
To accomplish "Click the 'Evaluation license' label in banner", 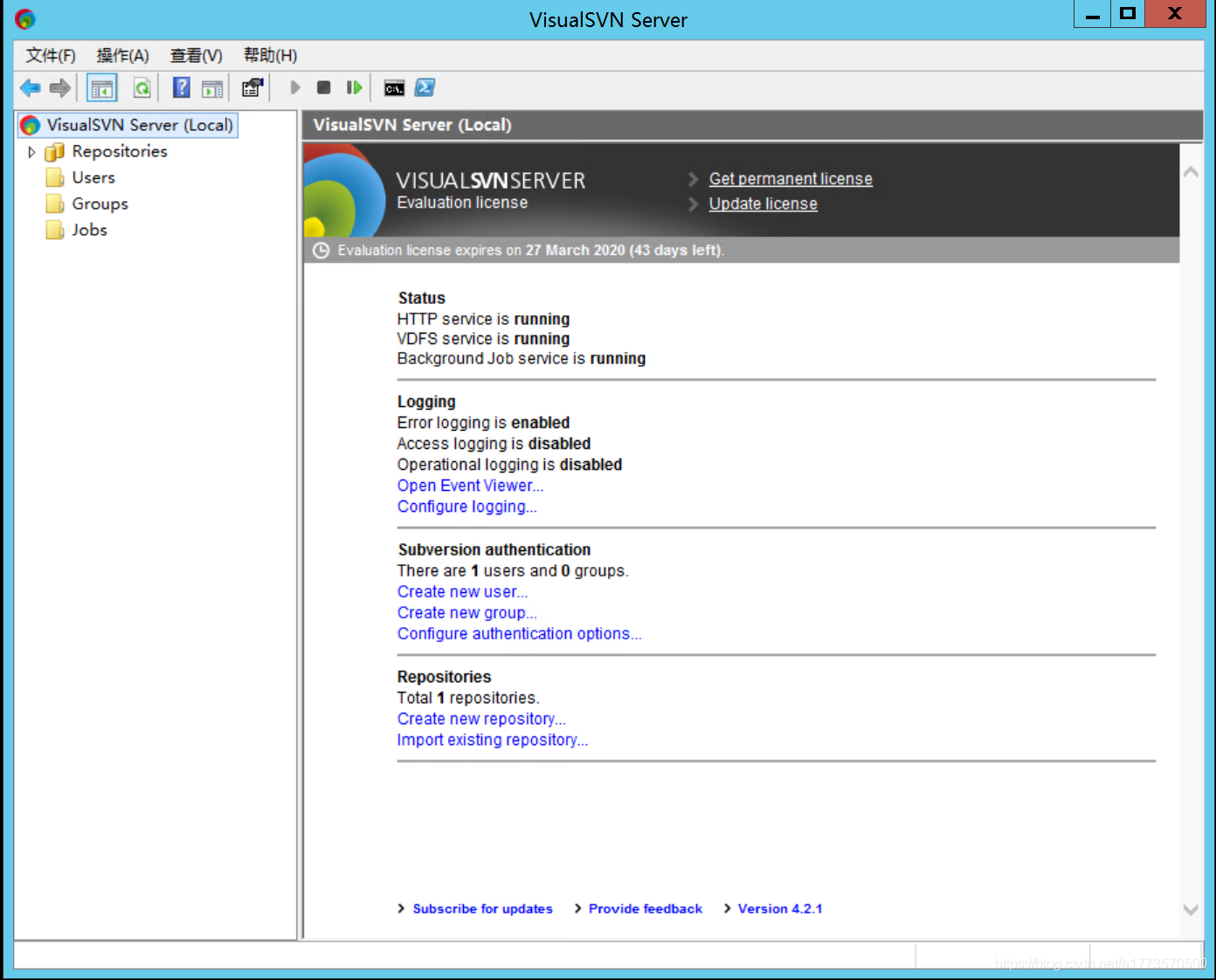I will [x=462, y=203].
